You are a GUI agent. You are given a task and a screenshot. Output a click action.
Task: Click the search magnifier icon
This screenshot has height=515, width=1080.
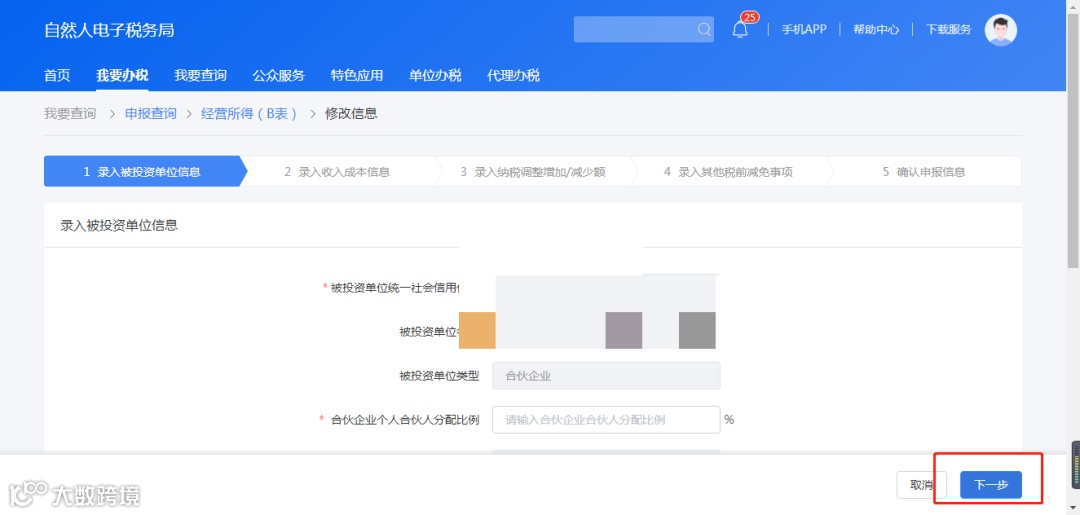click(703, 30)
